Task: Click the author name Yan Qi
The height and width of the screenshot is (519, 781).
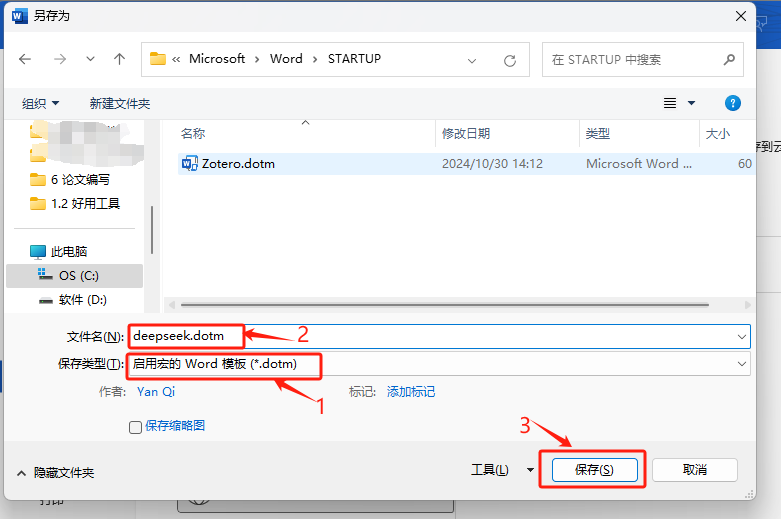Action: tap(156, 392)
